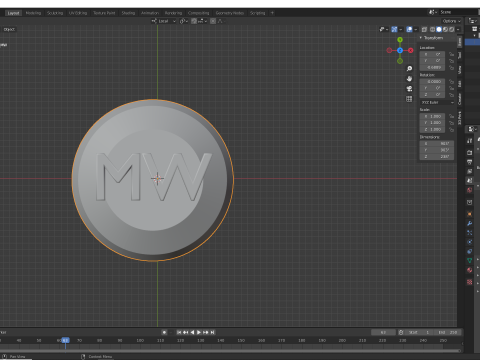Click the play animation button
This screenshot has height=360, width=480.
(199, 332)
